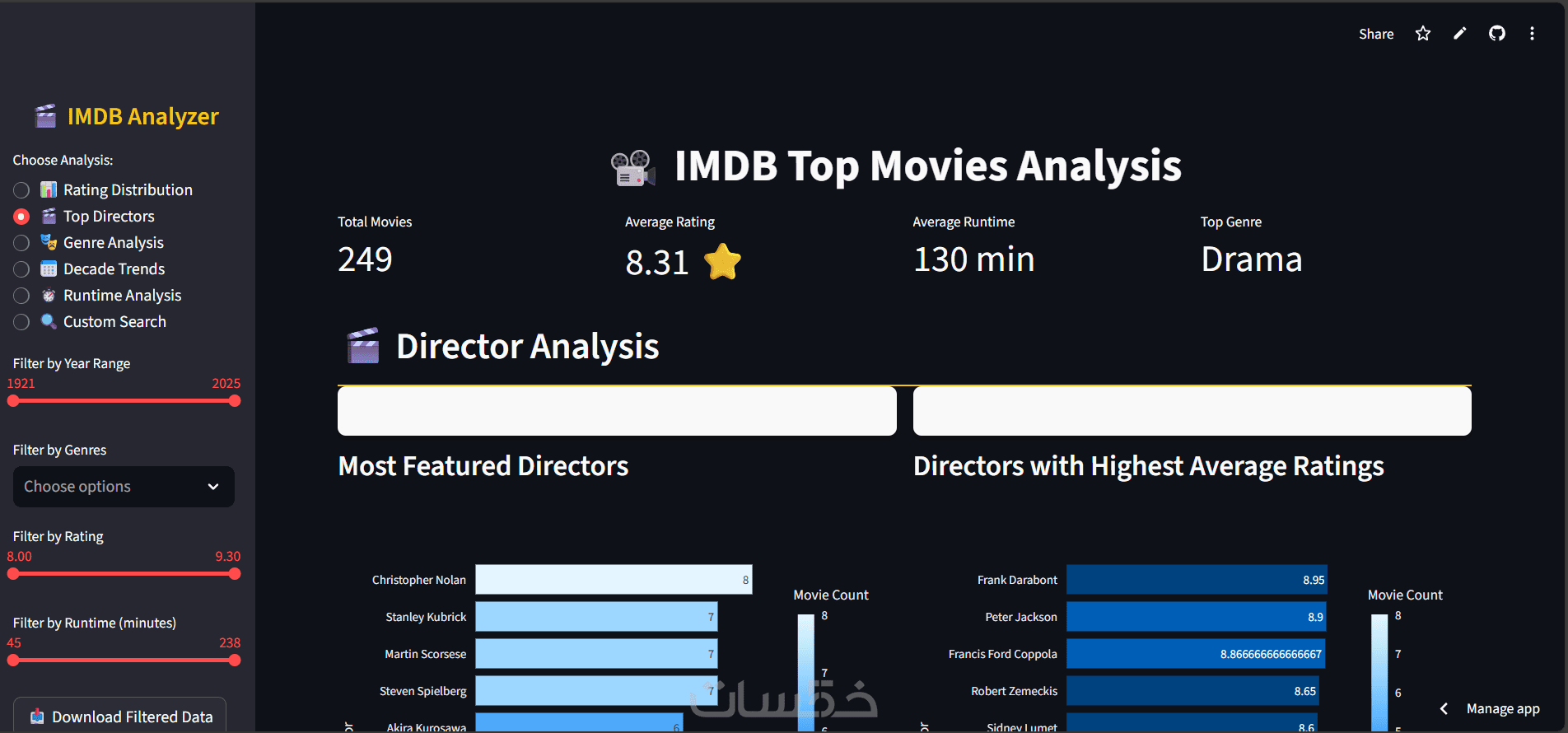
Task: Click the bar chart icon for Rating Distribution
Action: 49,189
